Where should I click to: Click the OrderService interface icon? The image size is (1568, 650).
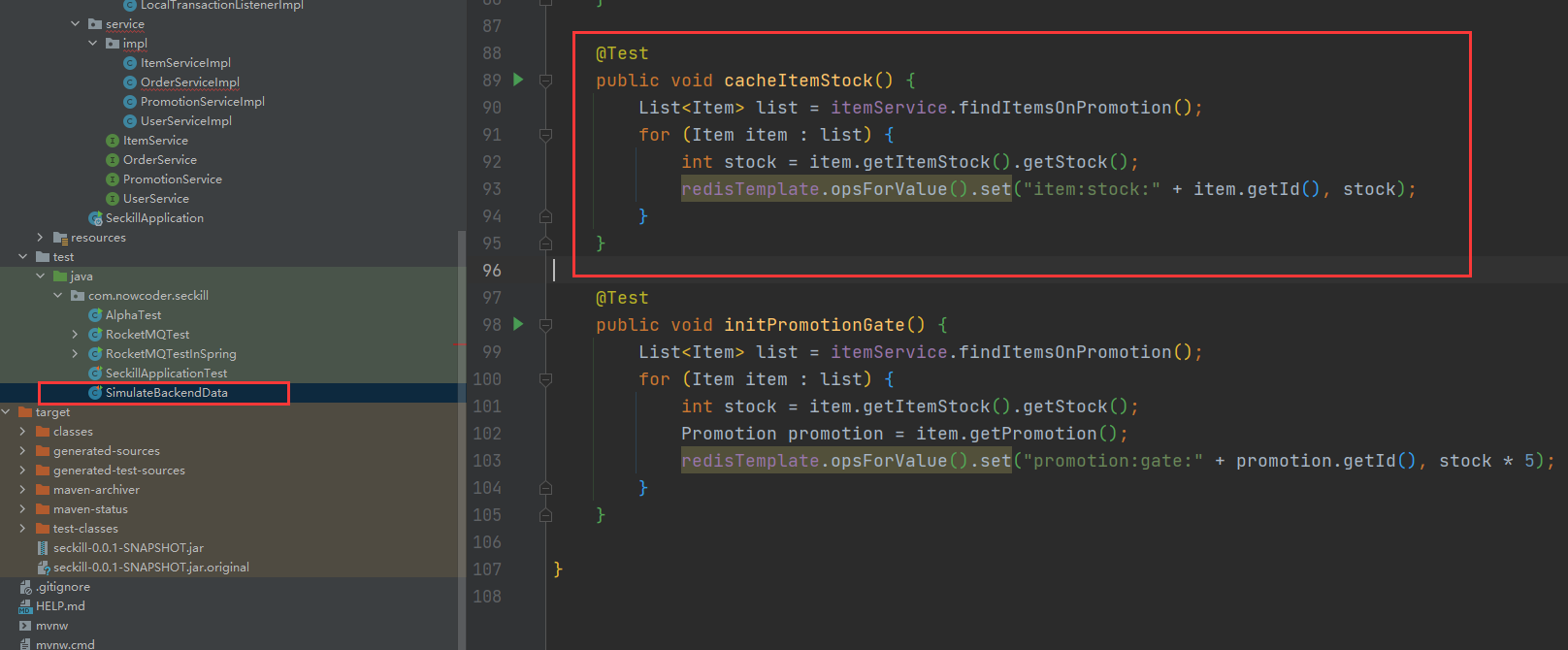point(113,160)
